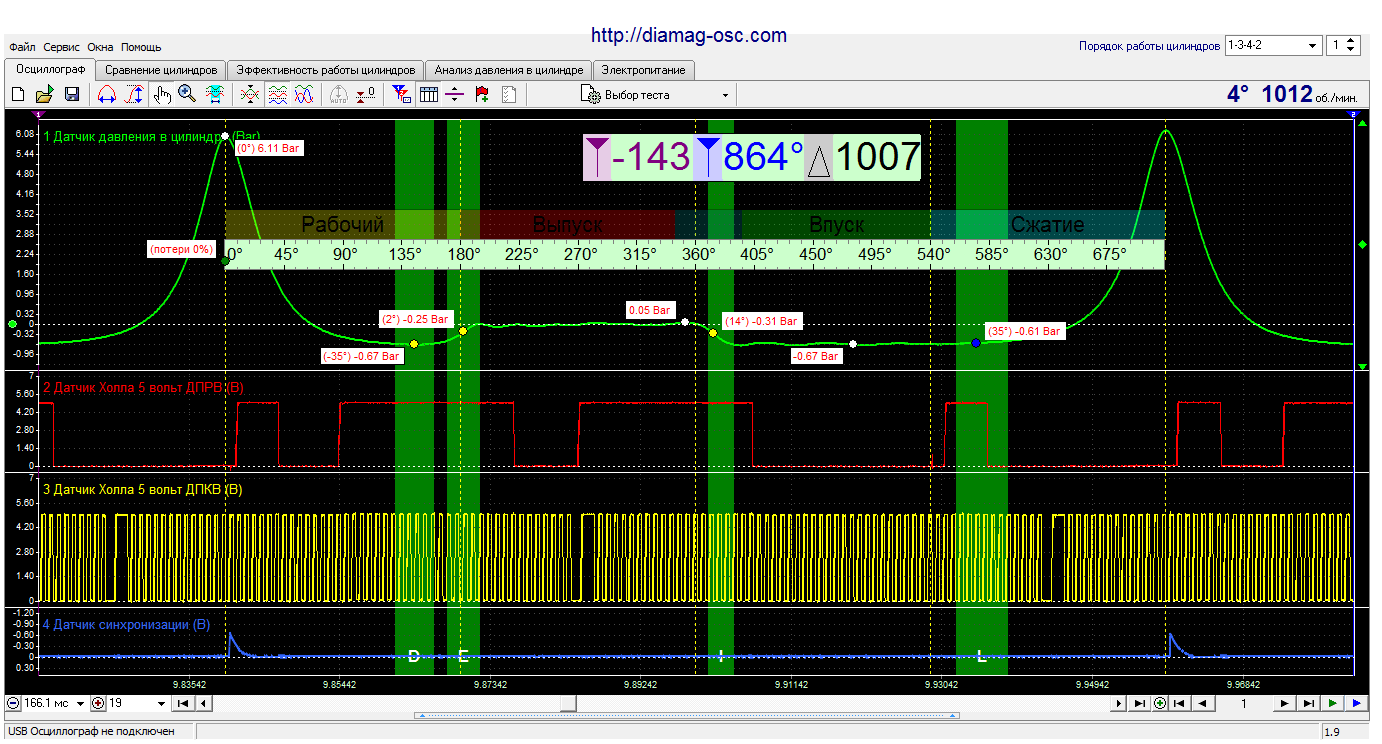This screenshot has width=1382, height=744.
Task: Open the Сервис menu
Action: coord(62,47)
